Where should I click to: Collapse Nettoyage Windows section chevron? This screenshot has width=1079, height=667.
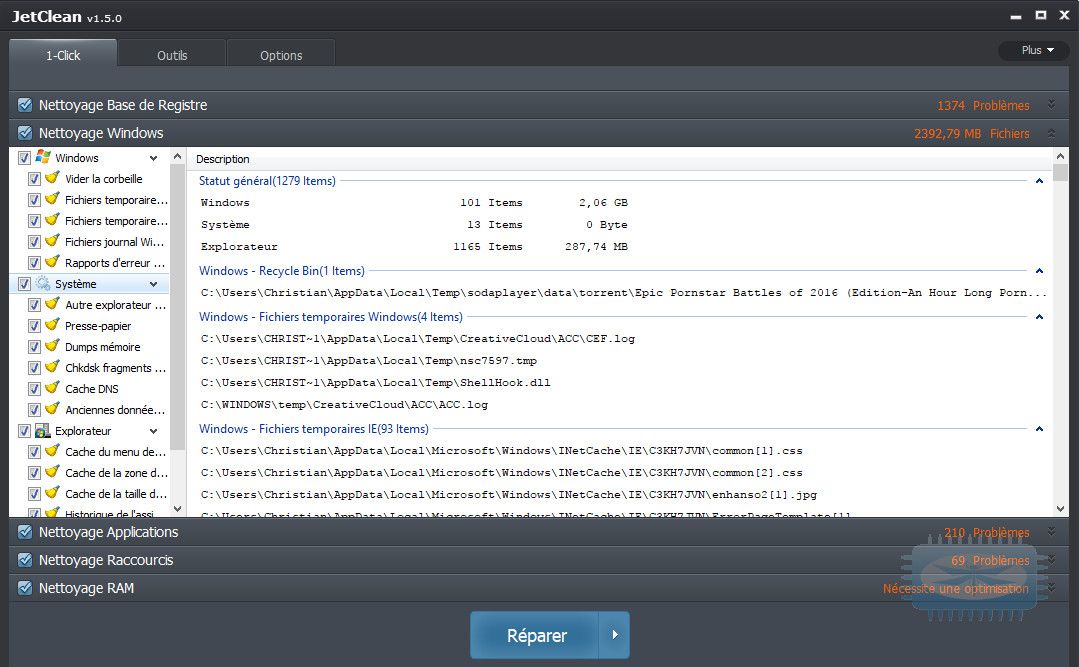coord(1051,133)
